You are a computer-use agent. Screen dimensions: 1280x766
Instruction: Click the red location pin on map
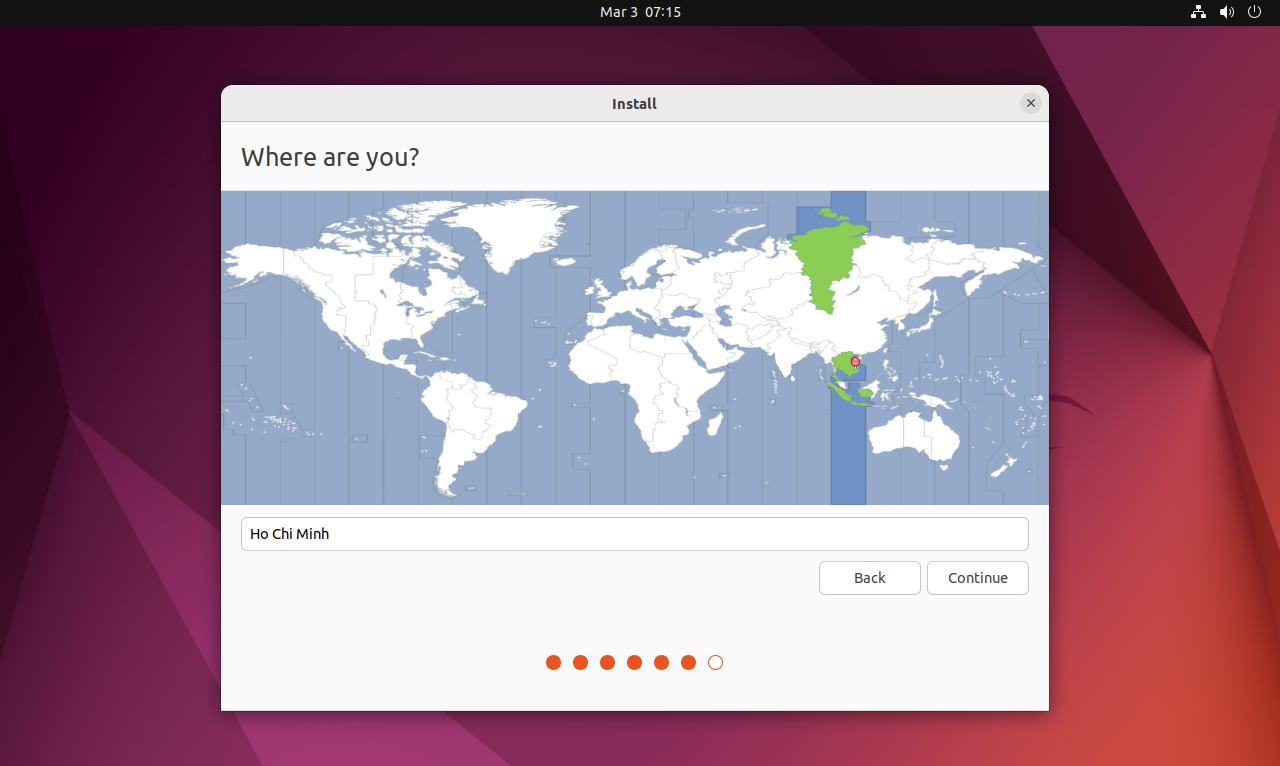click(x=855, y=361)
